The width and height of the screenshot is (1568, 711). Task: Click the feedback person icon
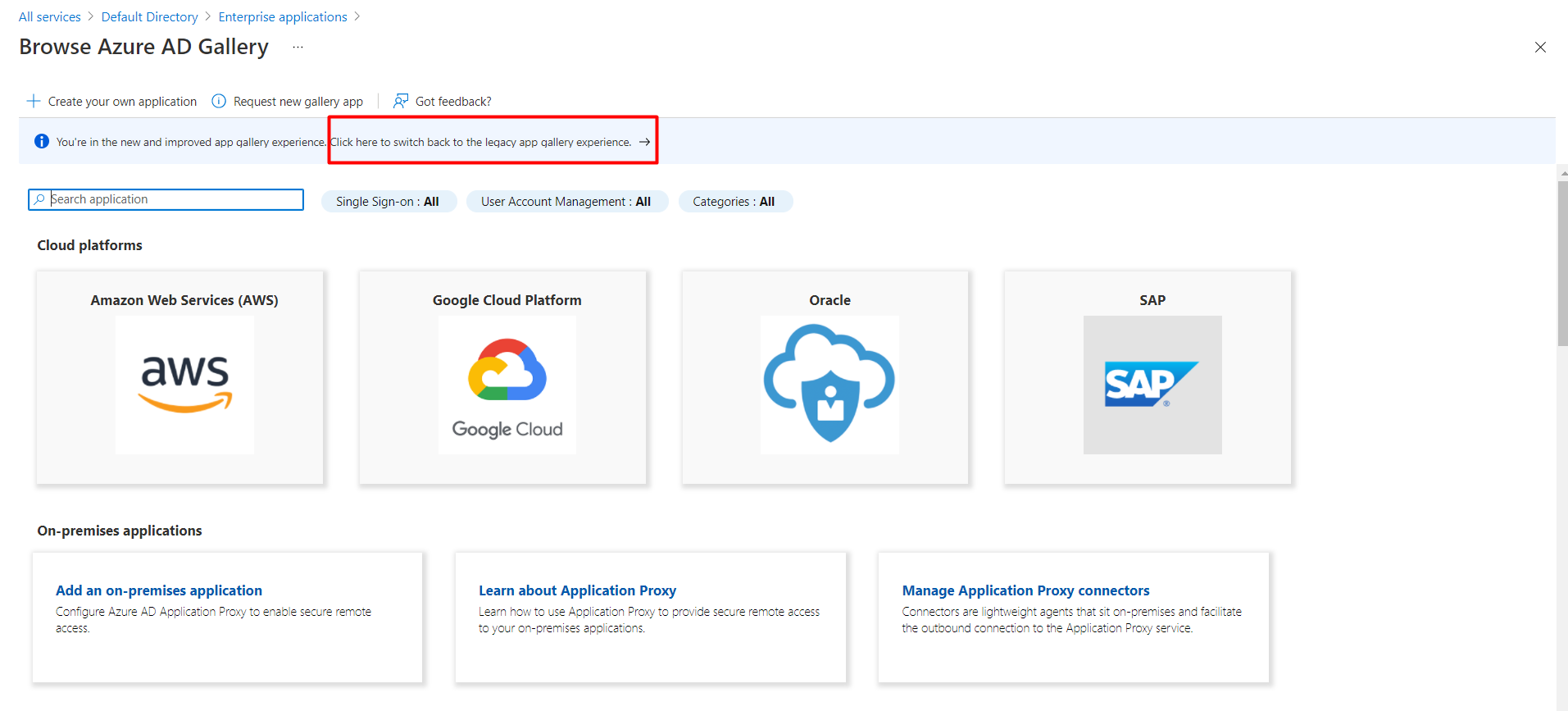coord(401,101)
